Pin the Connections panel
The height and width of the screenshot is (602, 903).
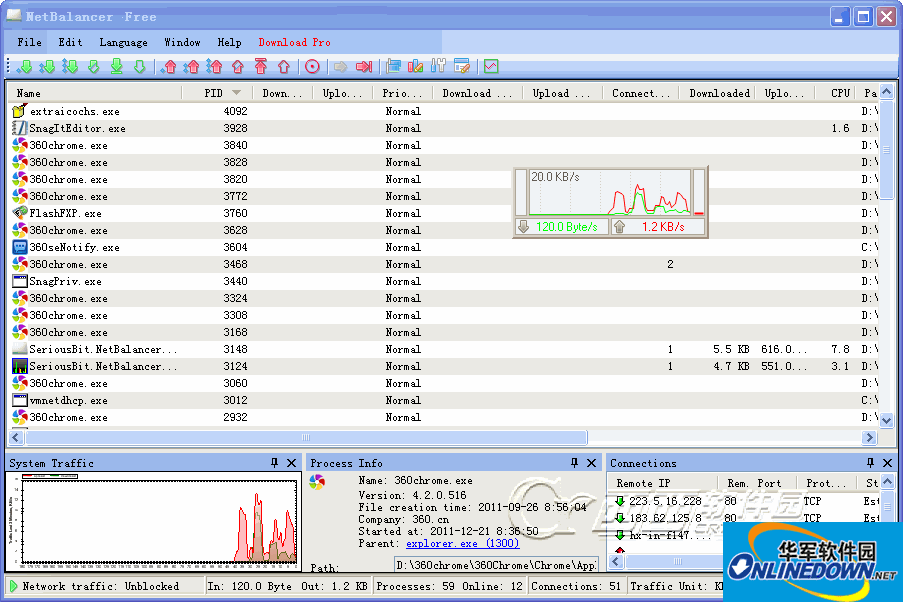click(870, 463)
